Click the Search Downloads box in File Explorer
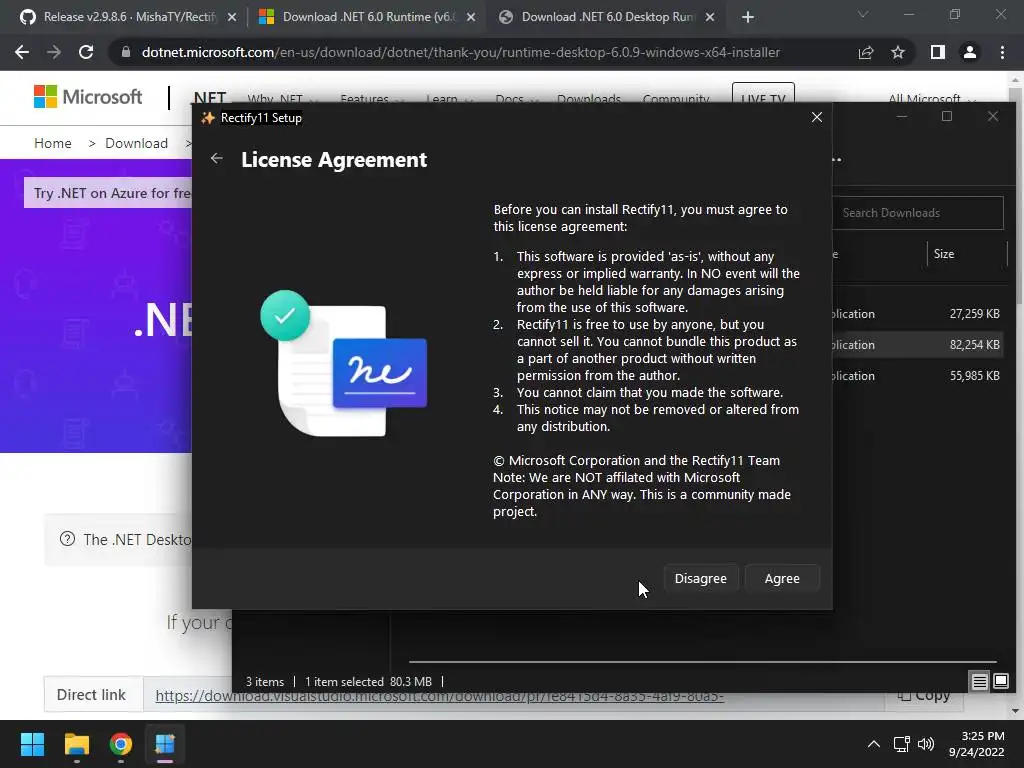 [x=918, y=213]
